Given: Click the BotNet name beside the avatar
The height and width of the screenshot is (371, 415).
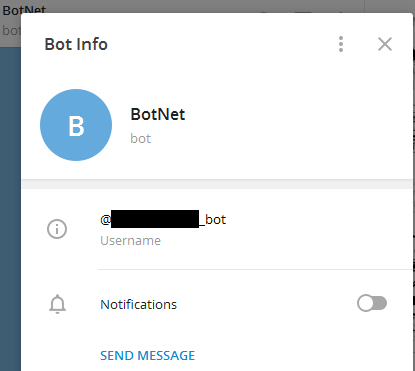Looking at the screenshot, I should (158, 114).
